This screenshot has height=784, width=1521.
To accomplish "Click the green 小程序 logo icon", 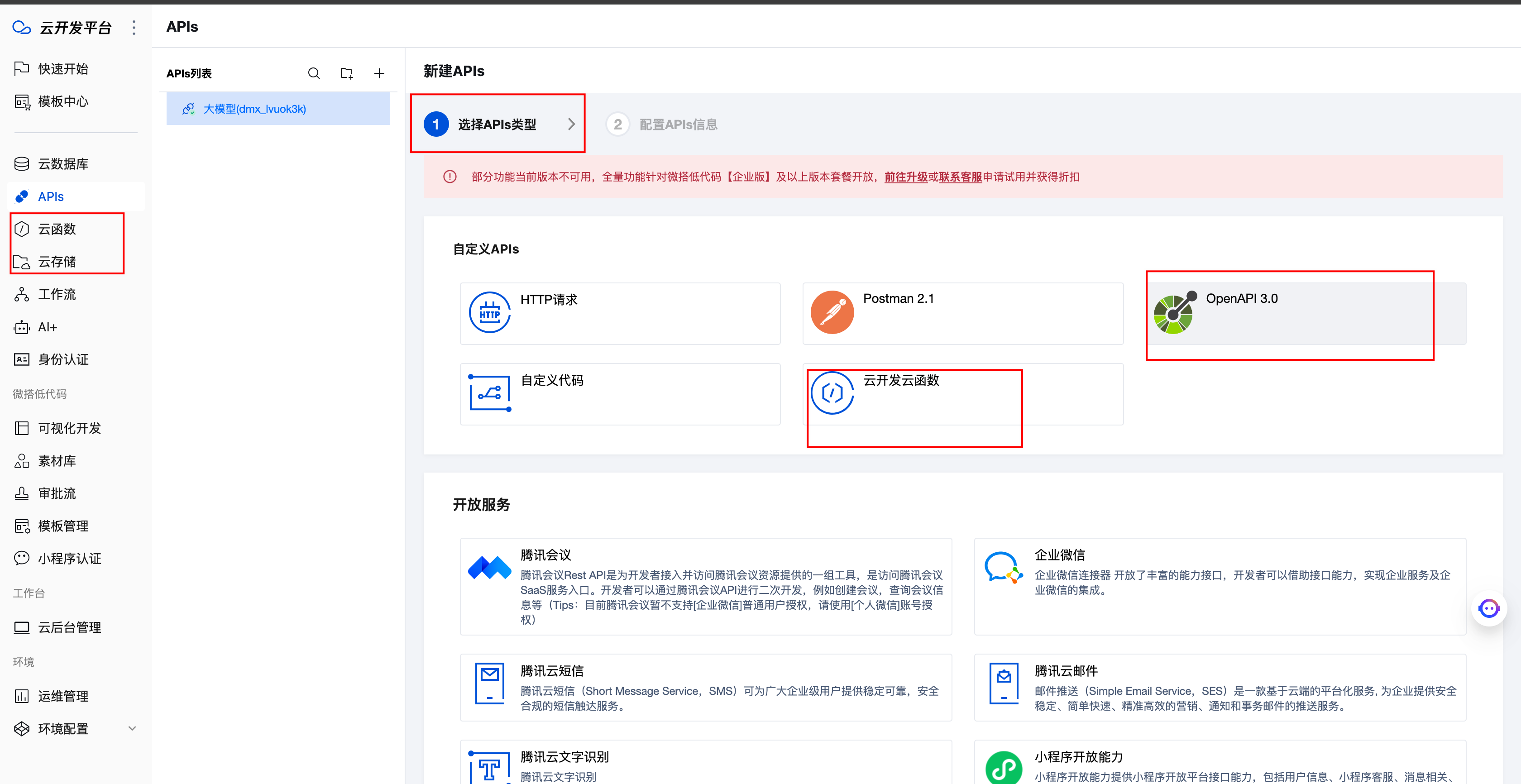I will pyautogui.click(x=1004, y=767).
